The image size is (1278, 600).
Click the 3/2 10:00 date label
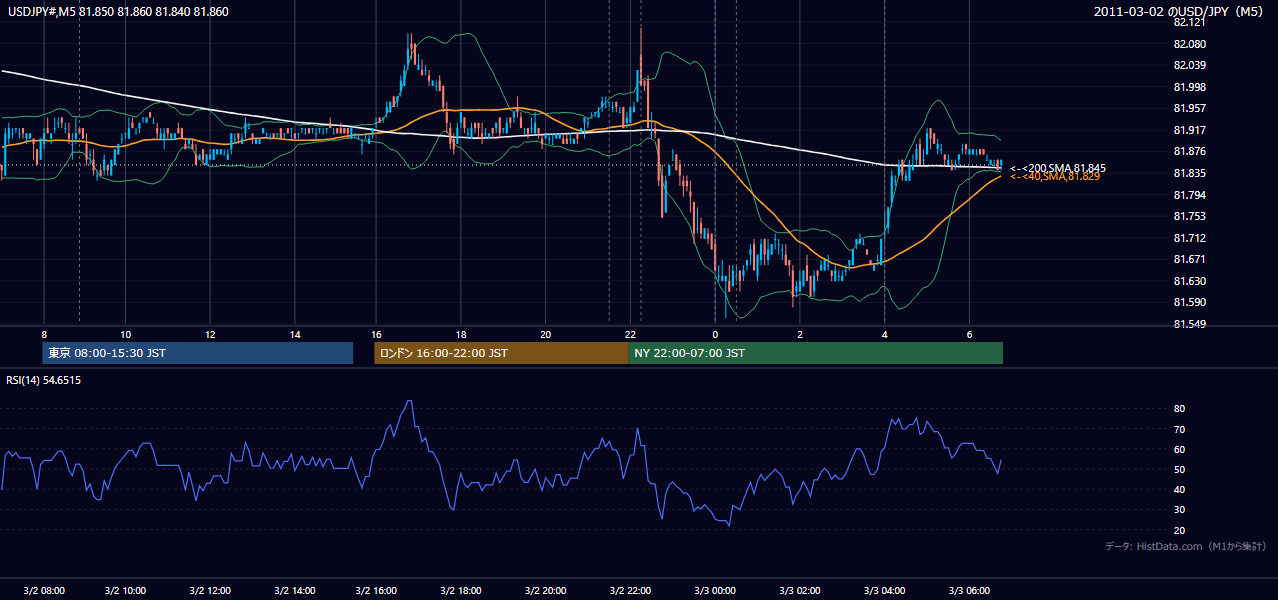[x=126, y=591]
